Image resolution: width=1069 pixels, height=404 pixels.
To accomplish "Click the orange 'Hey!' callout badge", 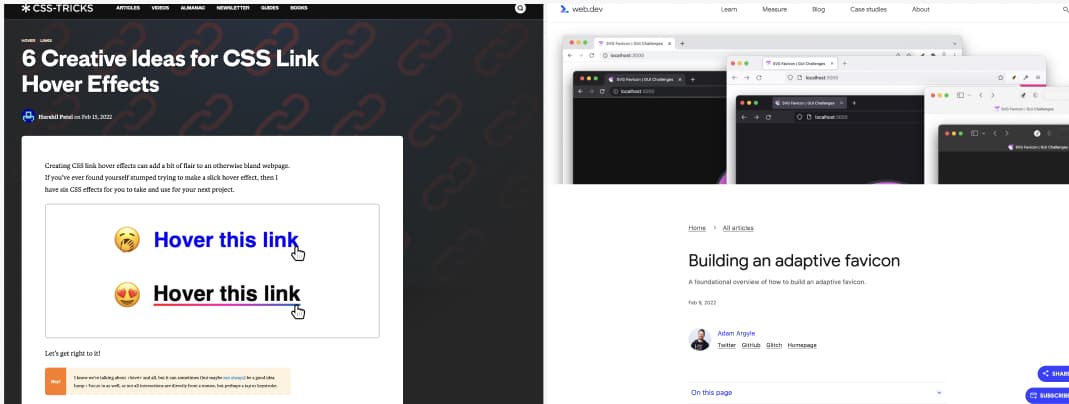I will (x=56, y=381).
